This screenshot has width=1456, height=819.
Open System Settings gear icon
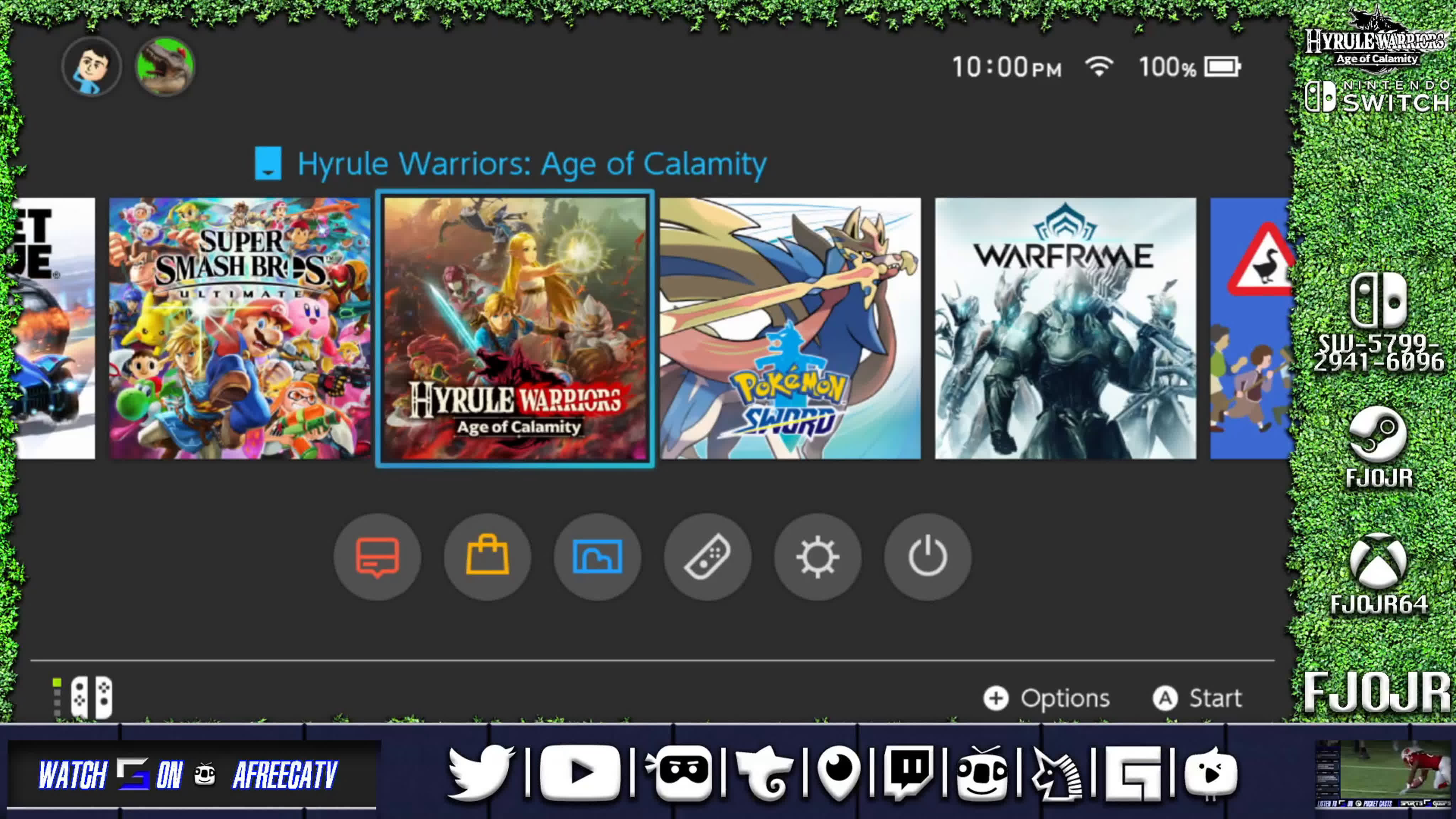(818, 557)
